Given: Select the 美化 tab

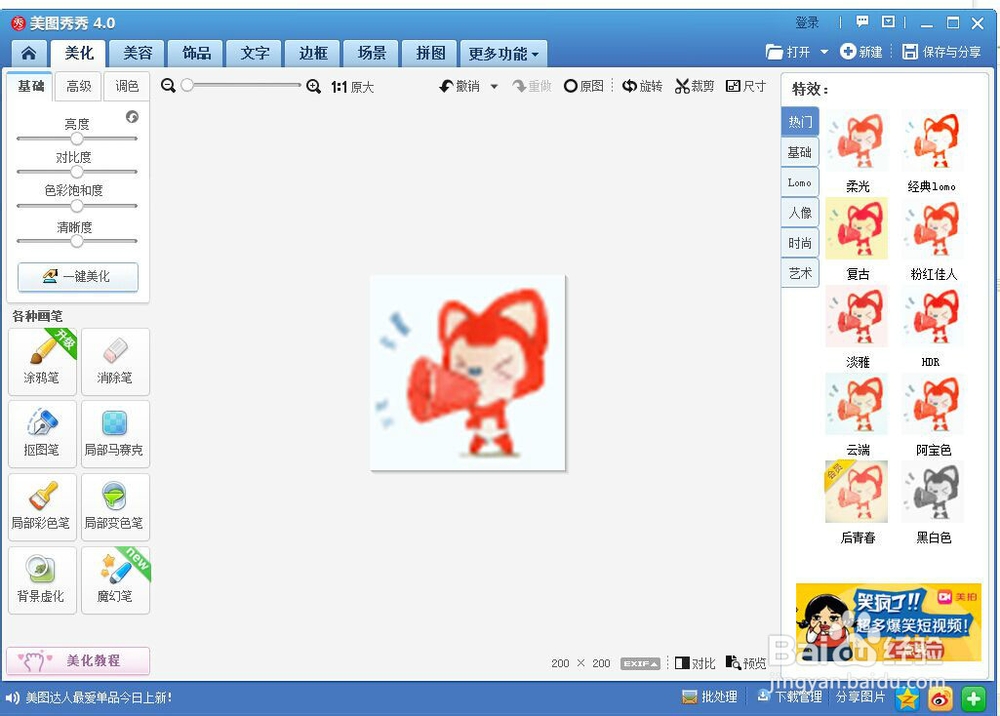Looking at the screenshot, I should [79, 53].
